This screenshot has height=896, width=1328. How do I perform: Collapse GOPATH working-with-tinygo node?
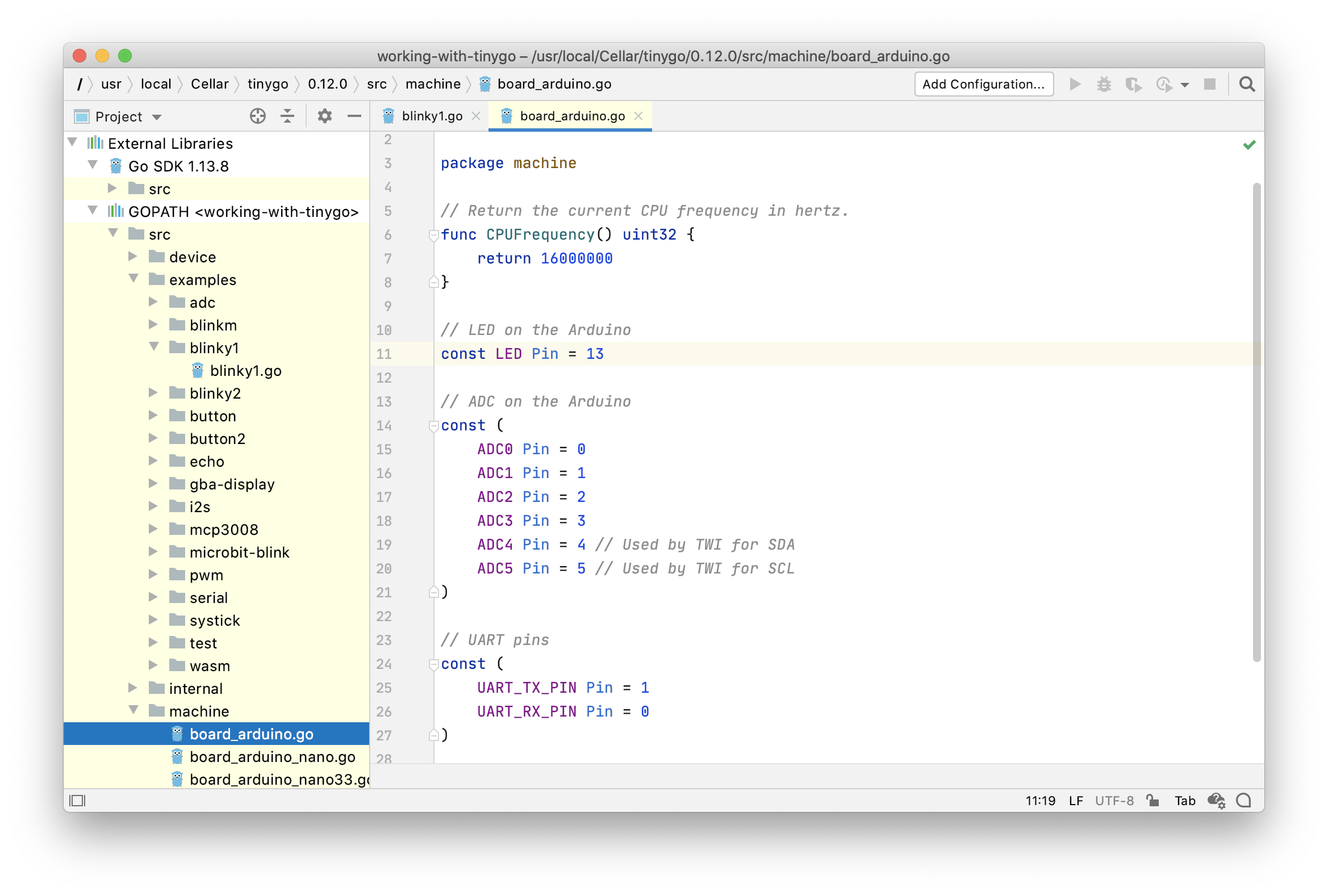[93, 211]
